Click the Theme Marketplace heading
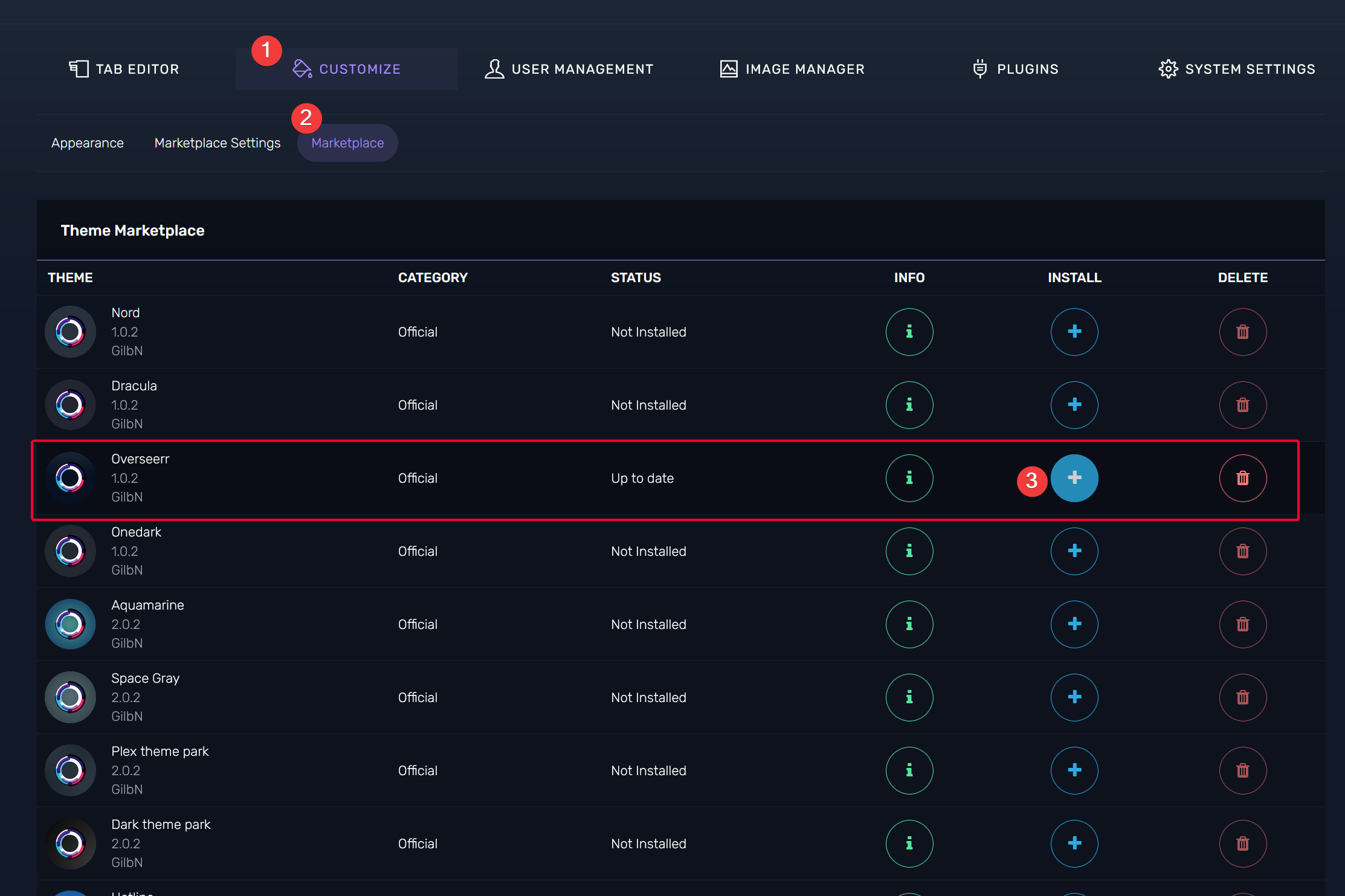Screen dimensions: 1345x896 (132, 230)
